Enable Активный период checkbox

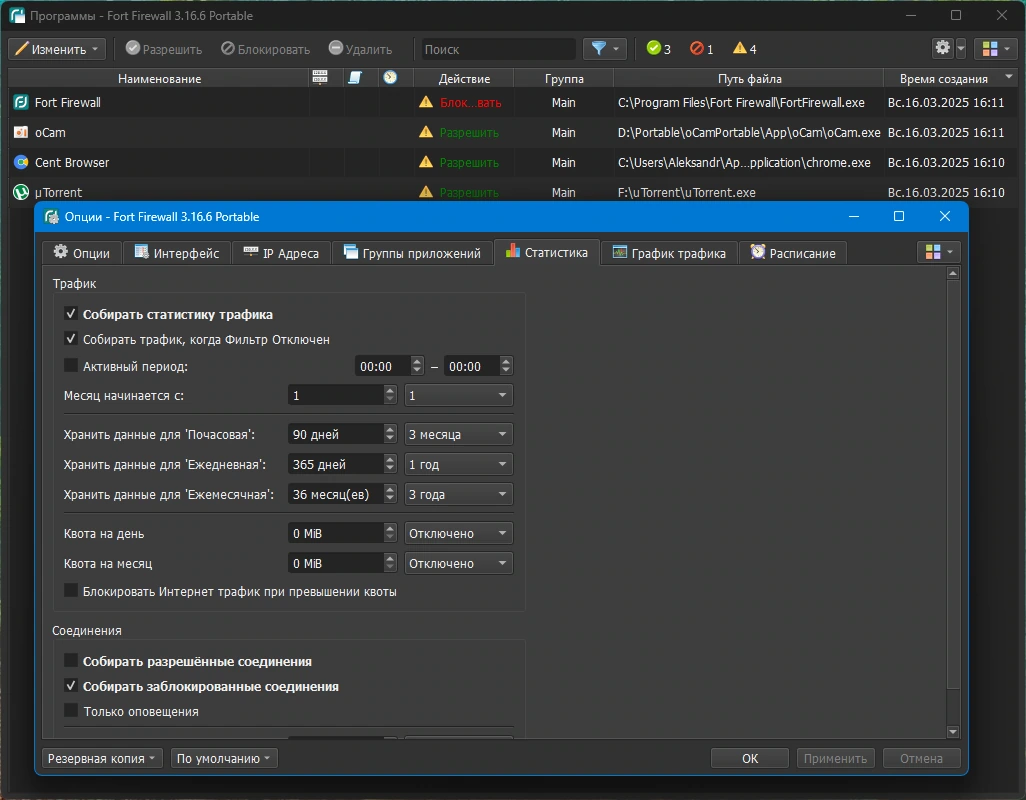tap(71, 366)
